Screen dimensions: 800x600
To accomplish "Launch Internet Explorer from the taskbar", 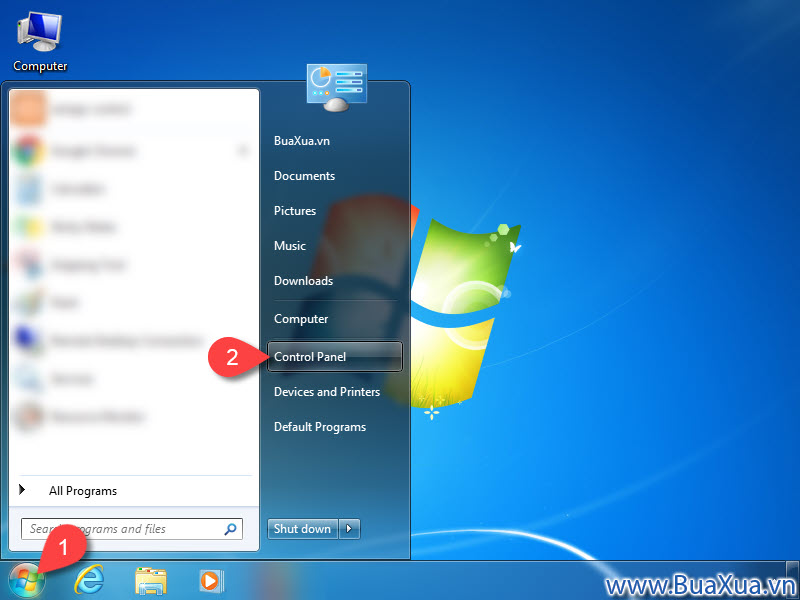I will [89, 581].
